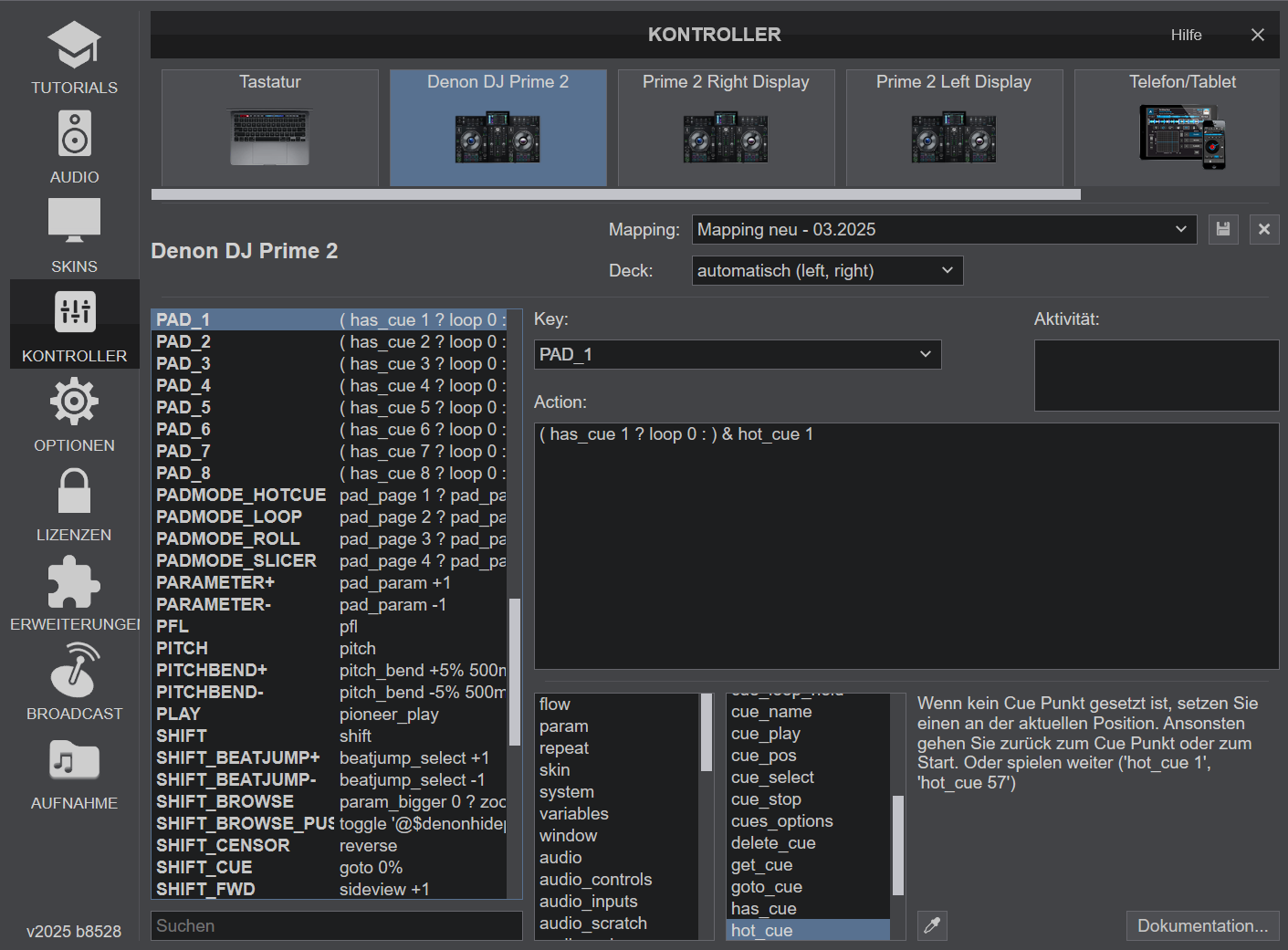The width and height of the screenshot is (1288, 950).
Task: Open the Broadcast section
Action: coord(74,683)
